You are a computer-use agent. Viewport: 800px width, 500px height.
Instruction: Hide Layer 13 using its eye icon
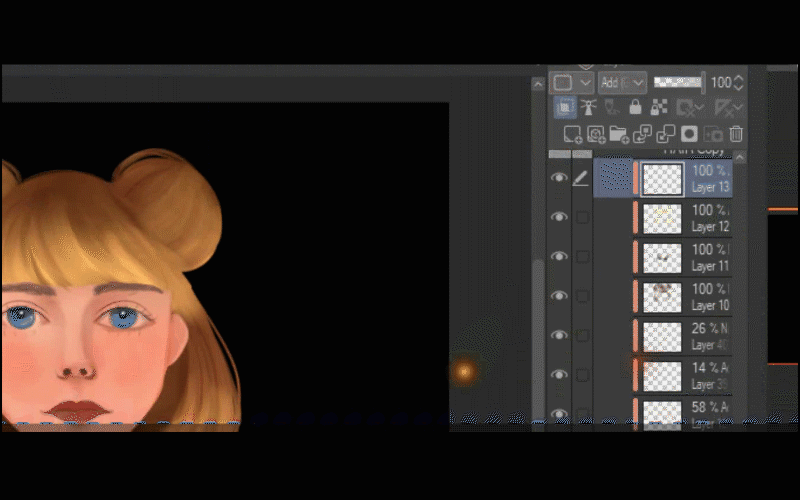559,178
